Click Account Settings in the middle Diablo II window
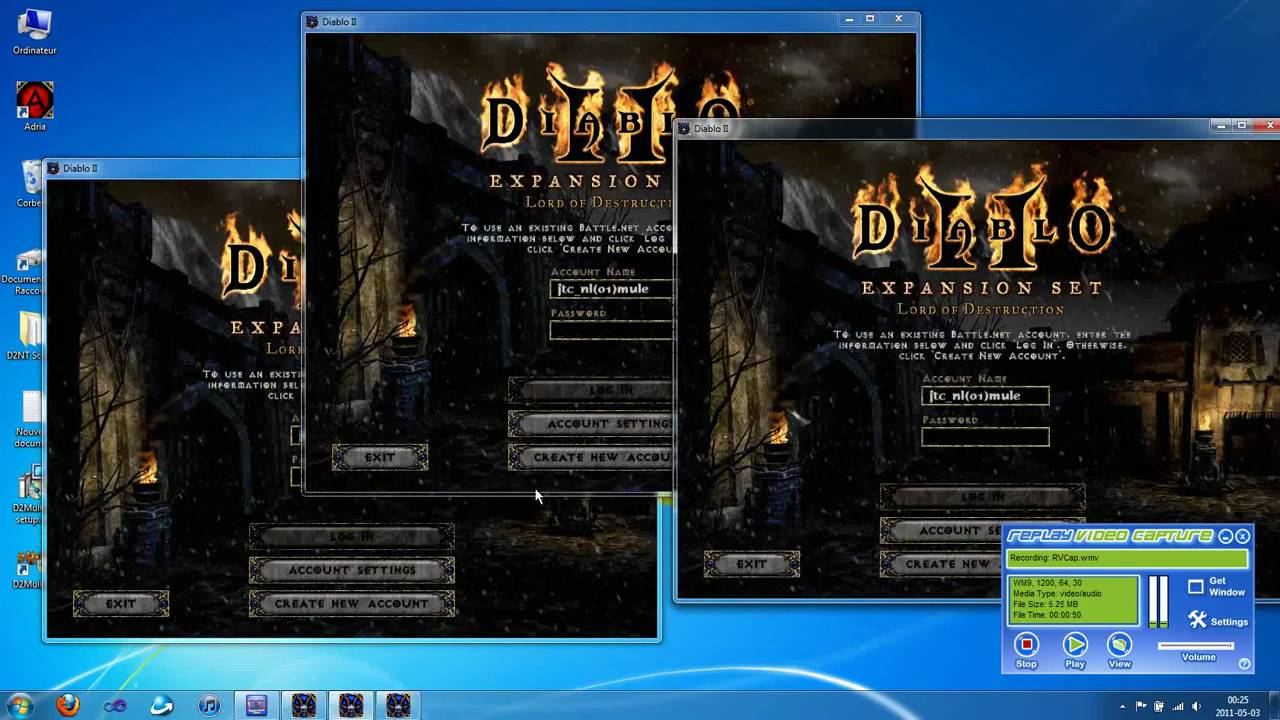 pyautogui.click(x=591, y=424)
